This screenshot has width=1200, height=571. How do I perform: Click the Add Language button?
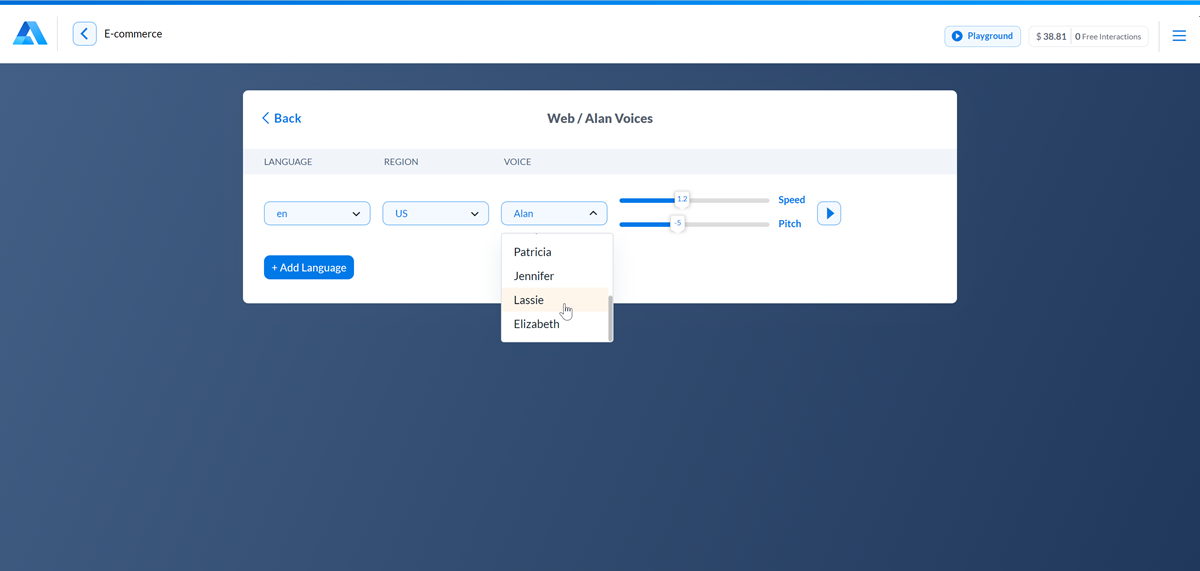(309, 268)
